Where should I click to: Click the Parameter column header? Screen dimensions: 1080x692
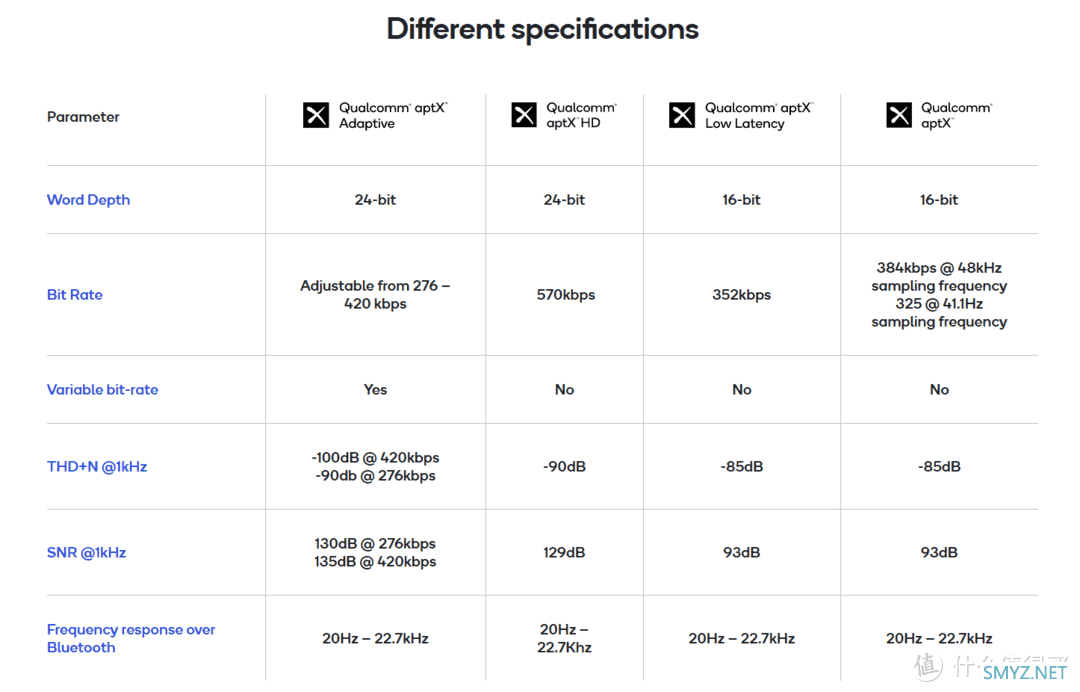[83, 117]
